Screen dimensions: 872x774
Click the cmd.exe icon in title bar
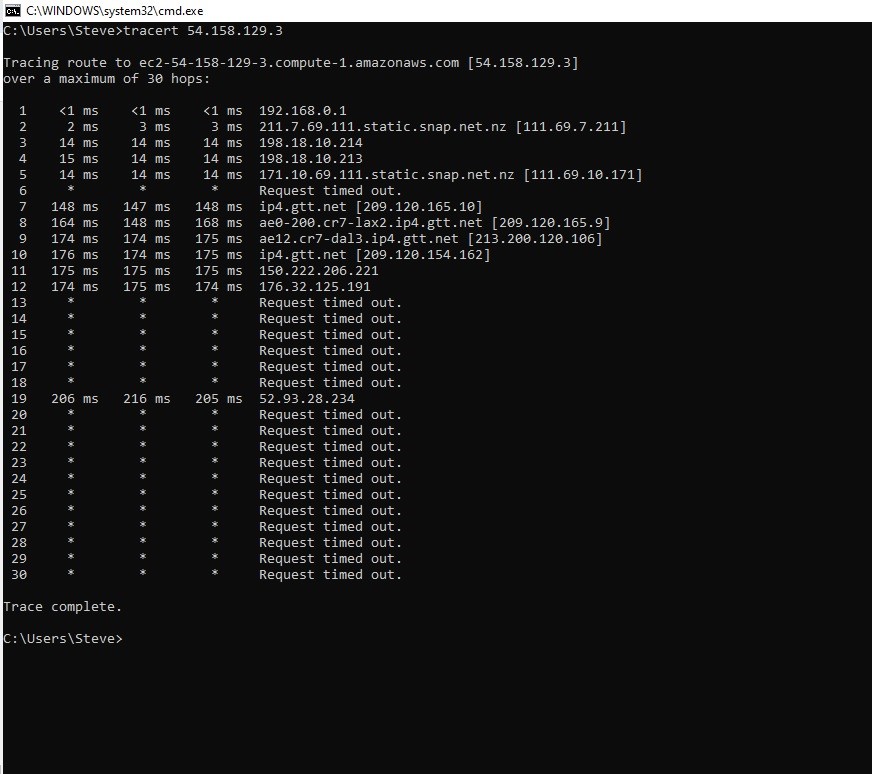pos(12,10)
